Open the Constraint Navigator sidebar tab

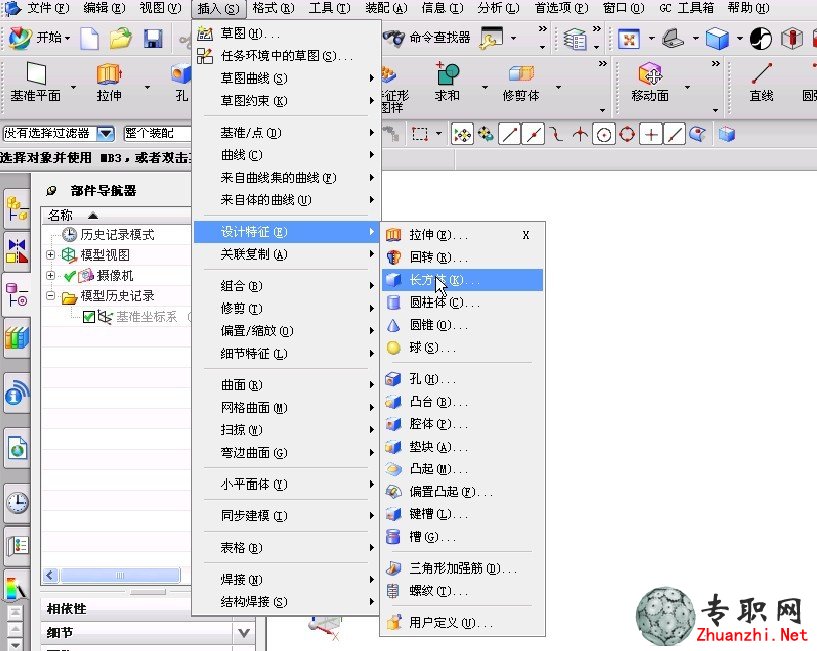click(x=17, y=251)
